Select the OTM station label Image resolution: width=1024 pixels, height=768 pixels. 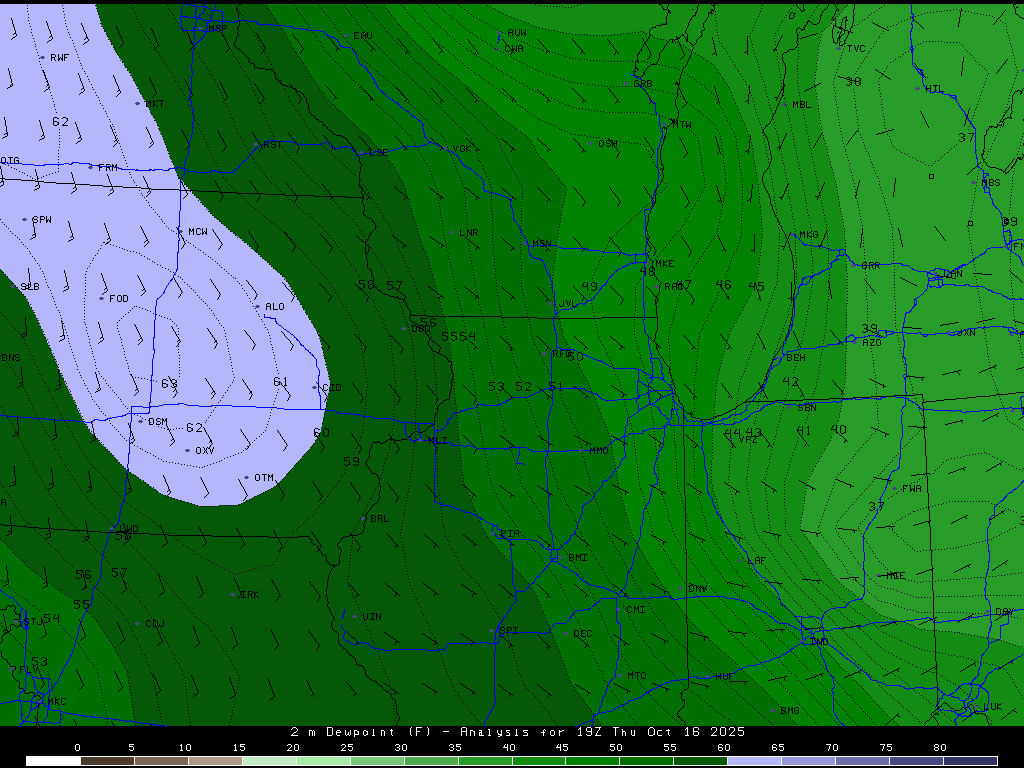[x=264, y=478]
